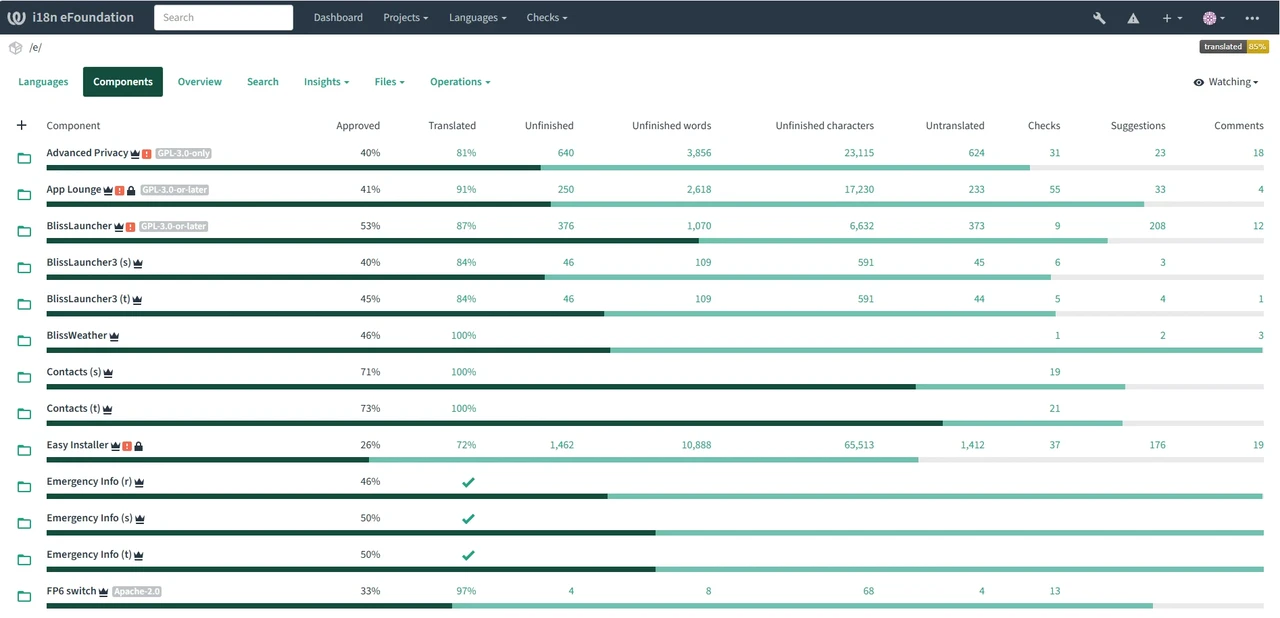This screenshot has height=618, width=1280.
Task: Open the Dashboard menu item
Action: [x=338, y=18]
